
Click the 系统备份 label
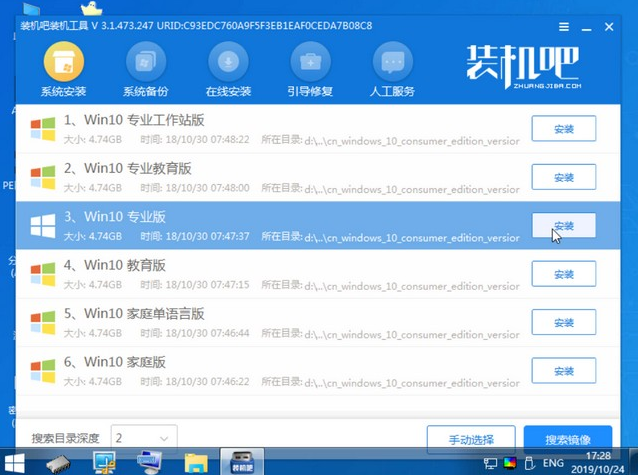click(x=146, y=91)
